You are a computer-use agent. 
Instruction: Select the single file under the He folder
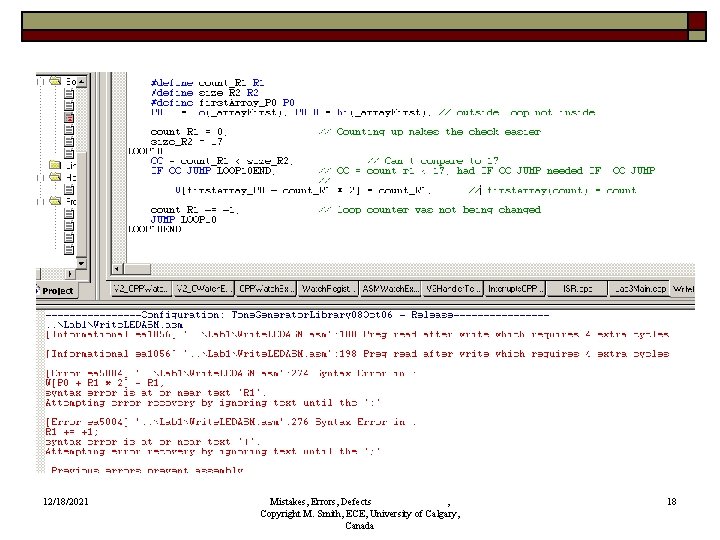[x=69, y=189]
